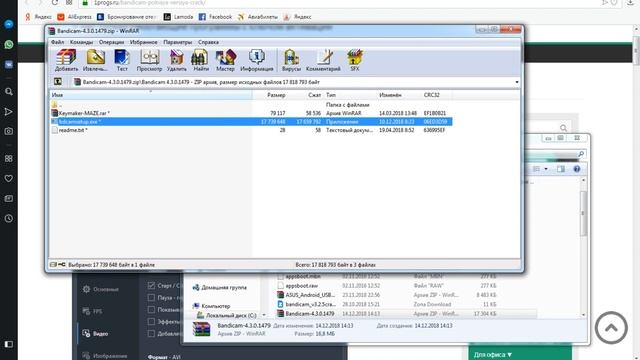This screenshot has height=360, width=640.
Task: Expand the Для офиса dropdown
Action: (493, 355)
